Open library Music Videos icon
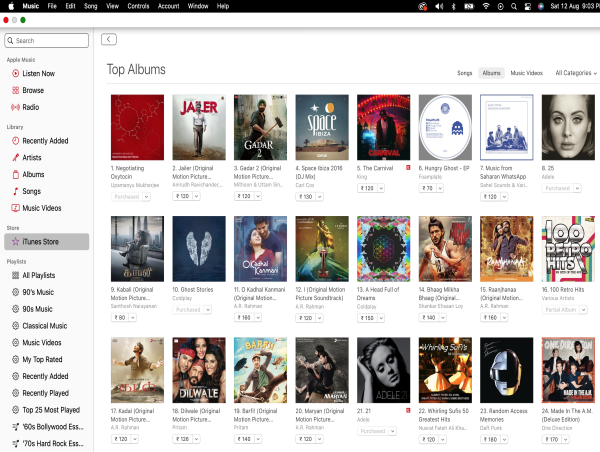The width and height of the screenshot is (600, 452). (15, 208)
